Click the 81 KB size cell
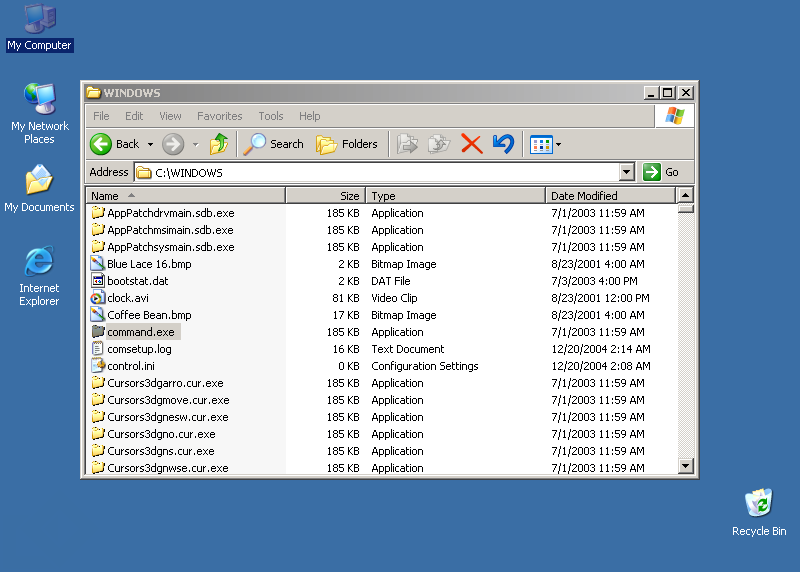800x572 pixels. [x=345, y=298]
